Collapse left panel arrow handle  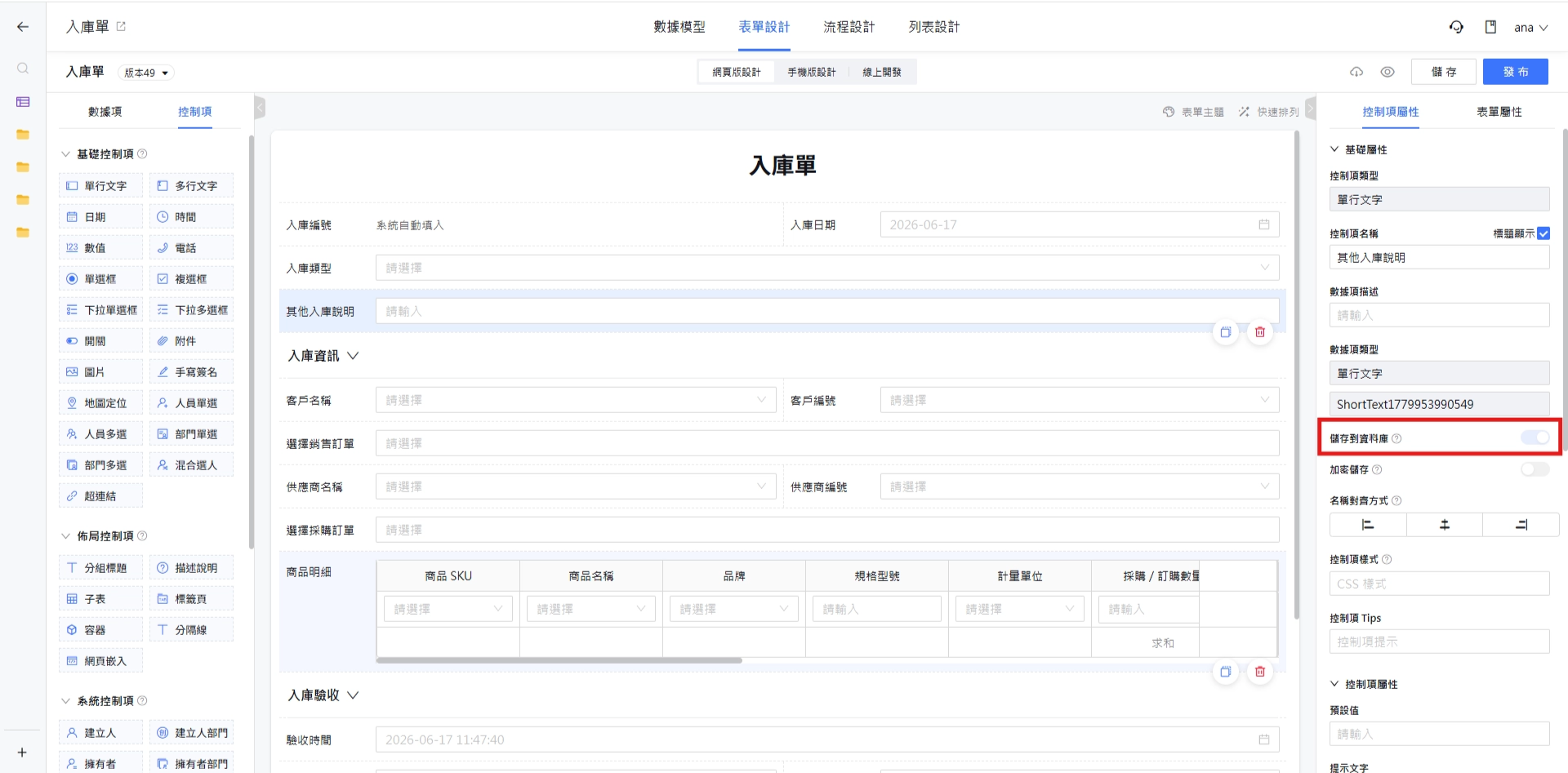(260, 108)
